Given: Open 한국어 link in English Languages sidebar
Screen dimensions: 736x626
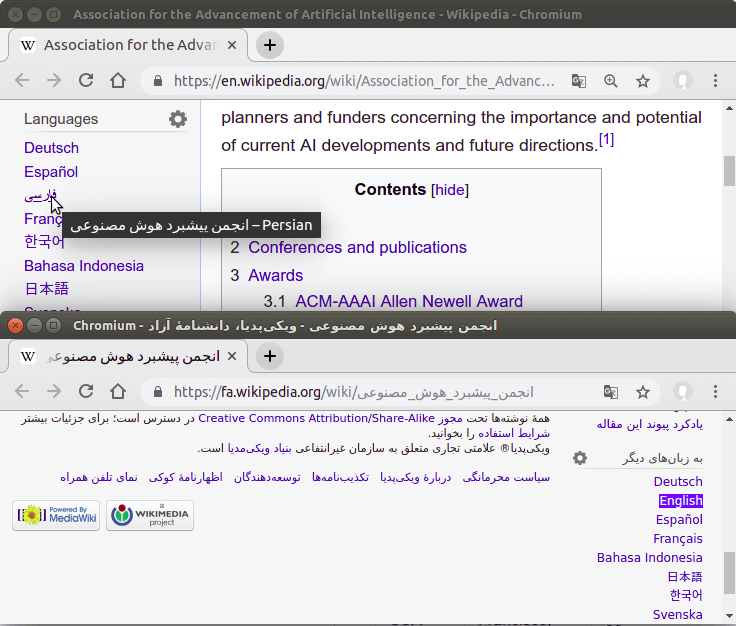Looking at the screenshot, I should [44, 241].
